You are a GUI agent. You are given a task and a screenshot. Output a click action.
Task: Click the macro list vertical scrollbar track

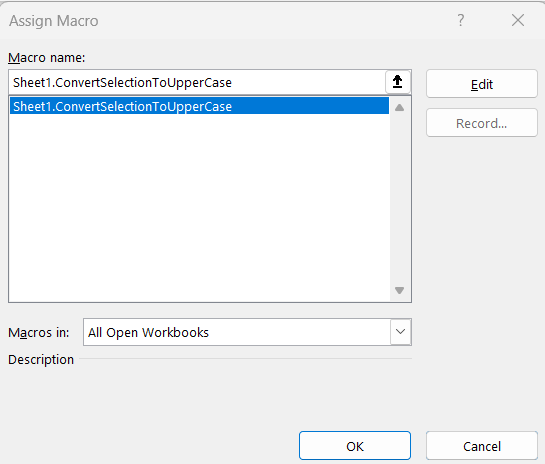click(x=400, y=199)
